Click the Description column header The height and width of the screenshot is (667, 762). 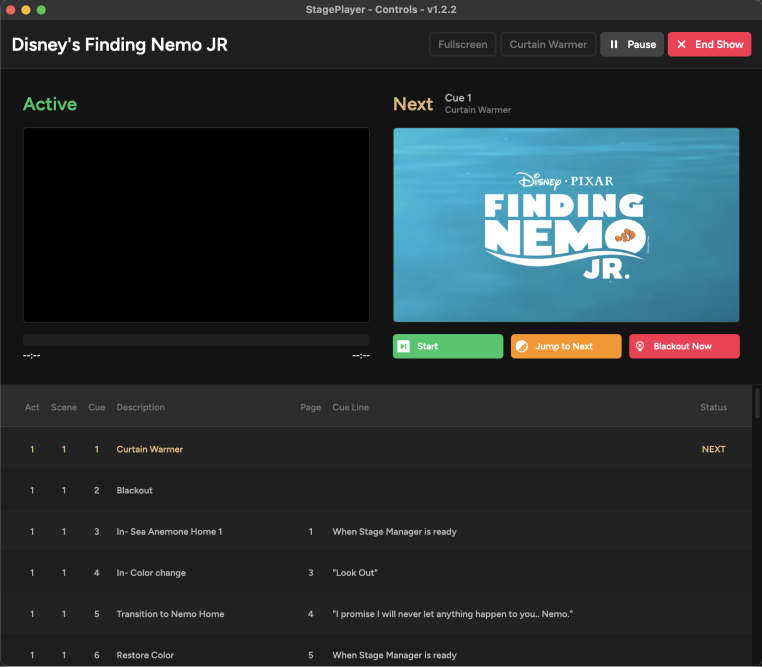point(140,407)
